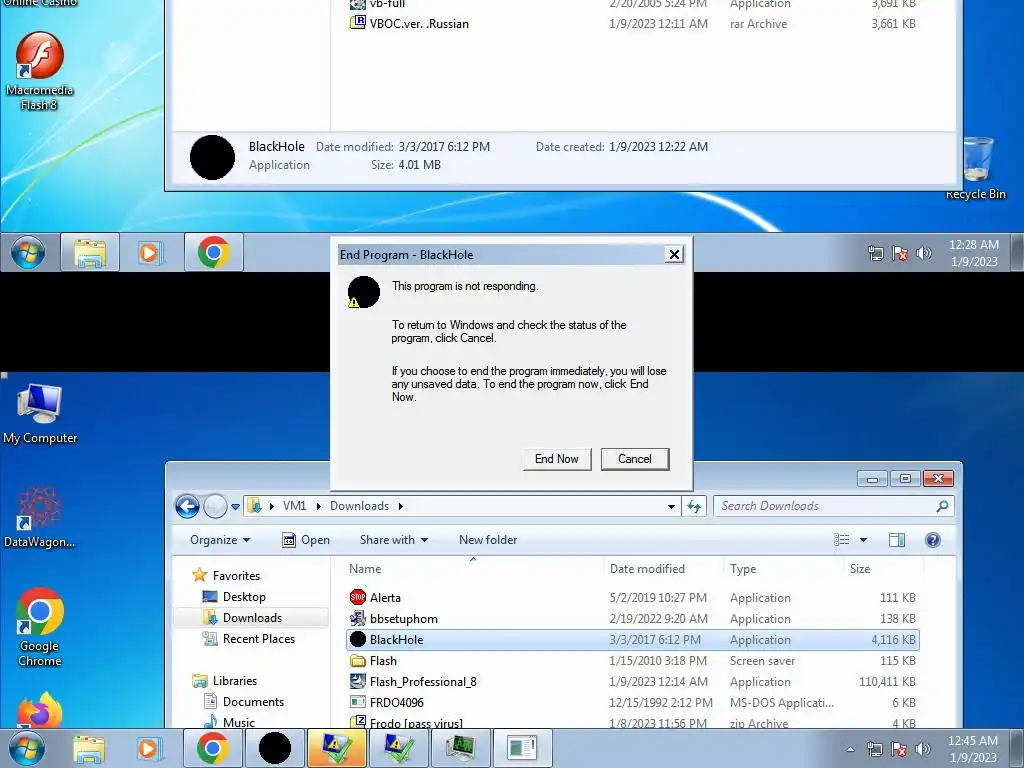Select BlackHole file in lower list
The image size is (1024, 768).
tap(632, 640)
